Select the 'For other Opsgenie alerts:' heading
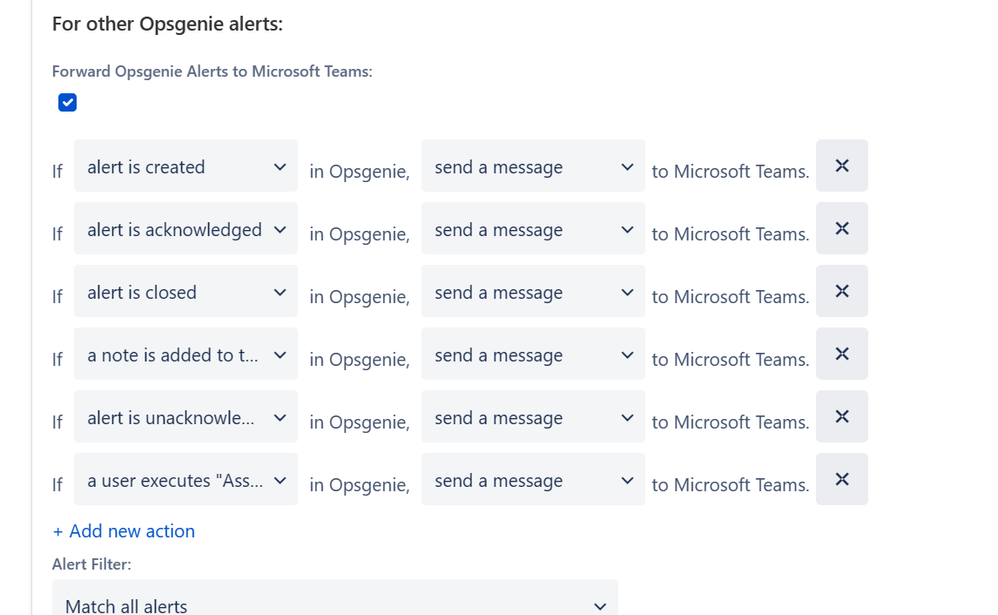Image resolution: width=998 pixels, height=615 pixels. 167,24
